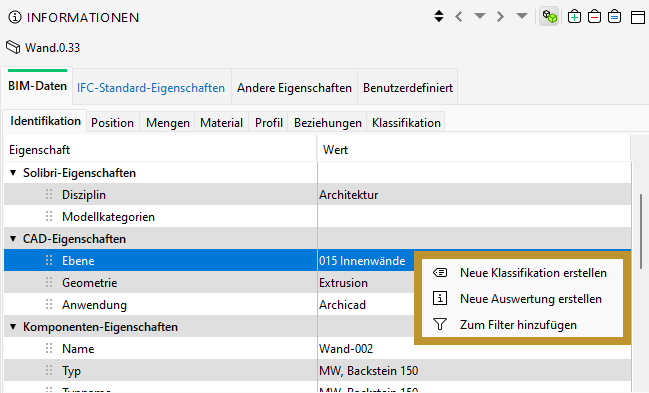
Task: Click the funnel icon beside Zum Filter
Action: coord(440,324)
